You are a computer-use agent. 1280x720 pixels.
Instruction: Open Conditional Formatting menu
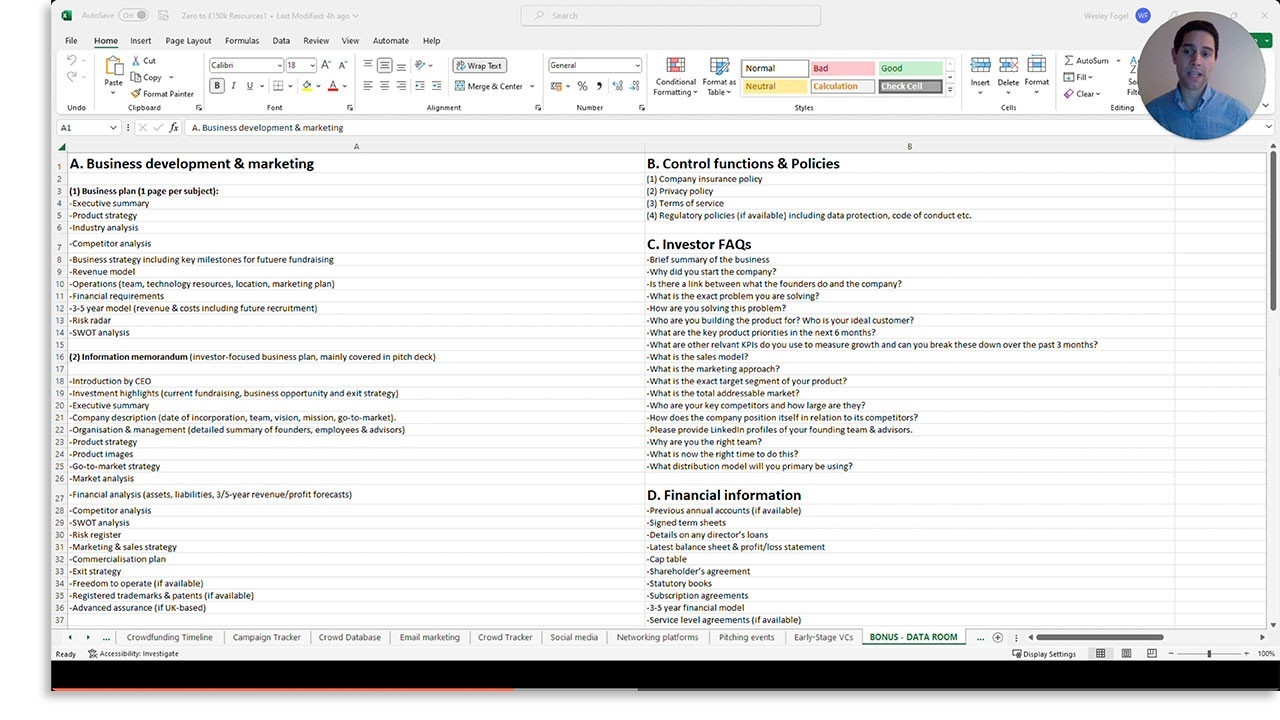point(676,77)
